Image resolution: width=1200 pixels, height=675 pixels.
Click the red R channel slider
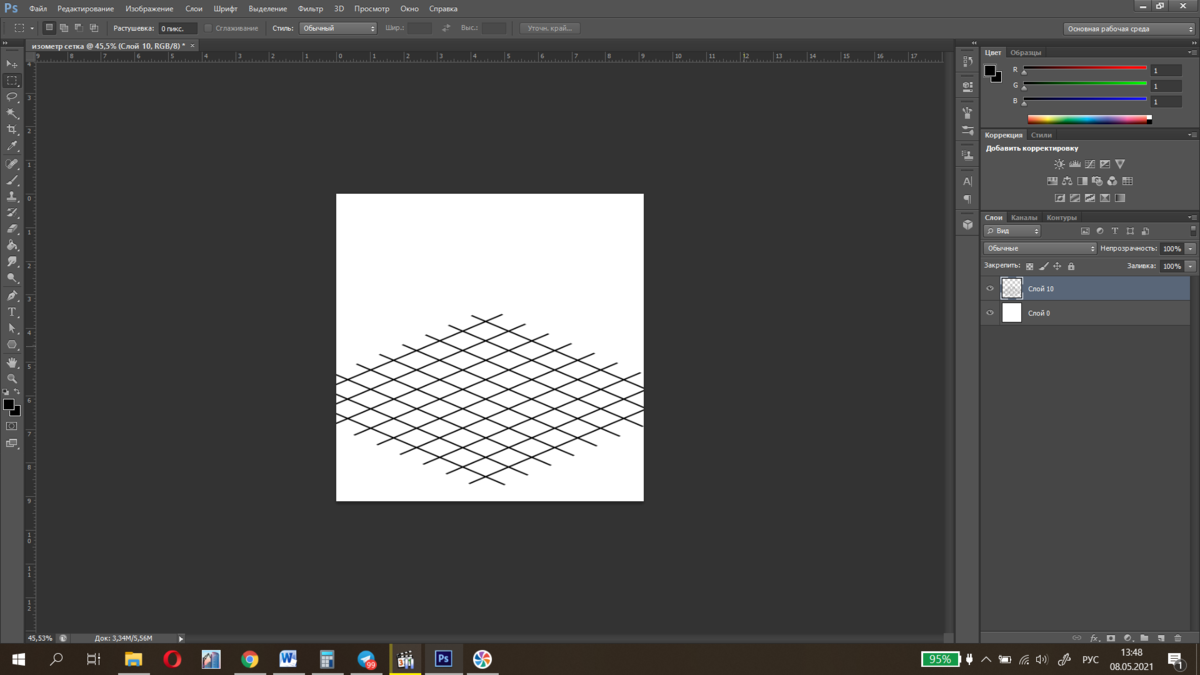(1084, 68)
